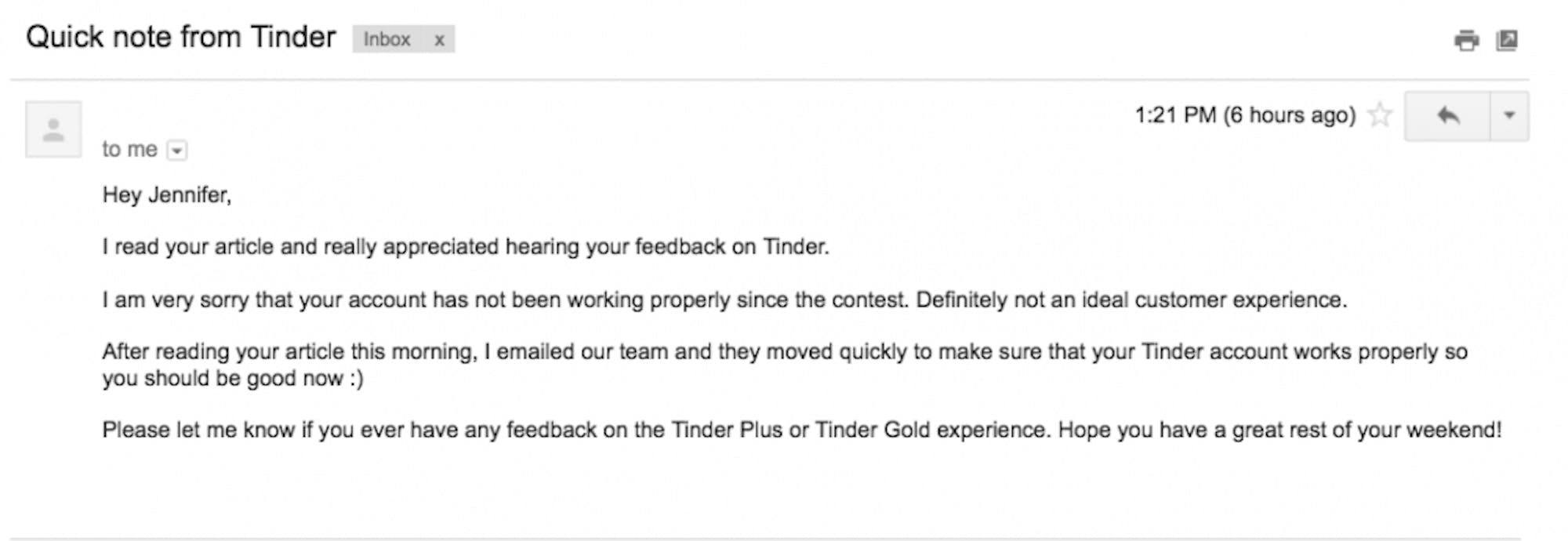The width and height of the screenshot is (1568, 541).
Task: Remove the Inbox label with its x icon
Action: (x=441, y=39)
